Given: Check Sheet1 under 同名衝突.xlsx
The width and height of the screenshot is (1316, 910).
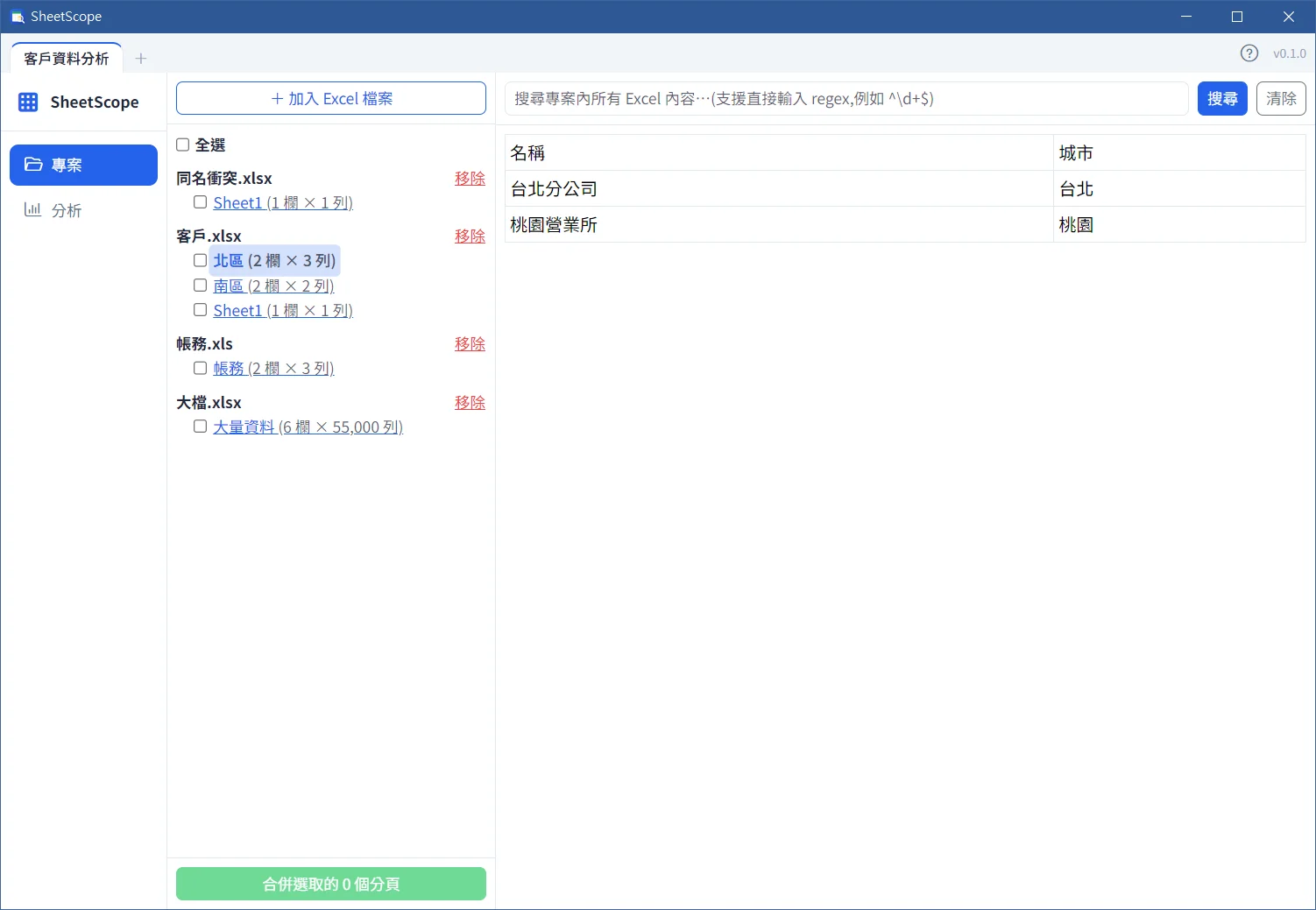Looking at the screenshot, I should click(x=200, y=202).
